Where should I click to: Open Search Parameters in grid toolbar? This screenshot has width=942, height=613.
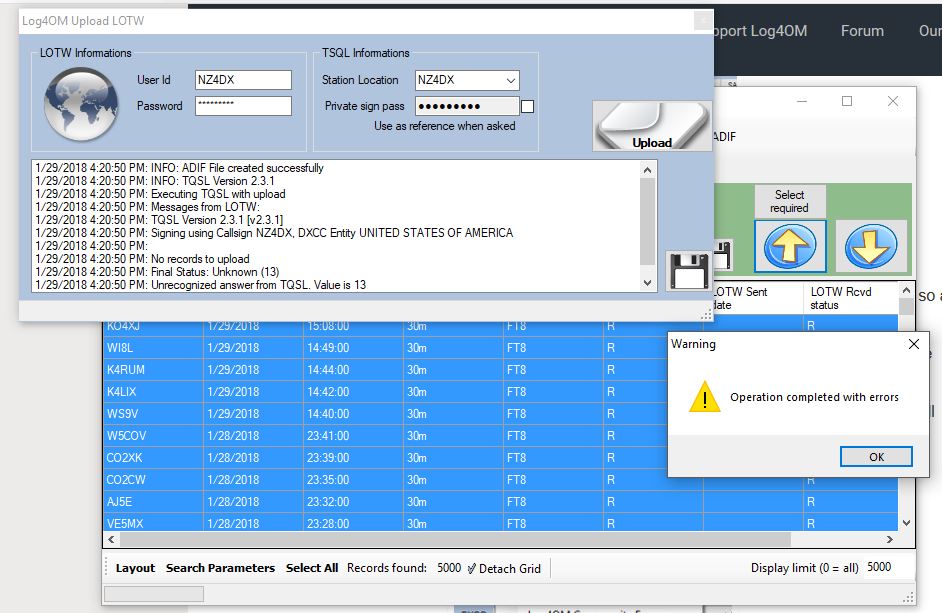click(x=220, y=568)
